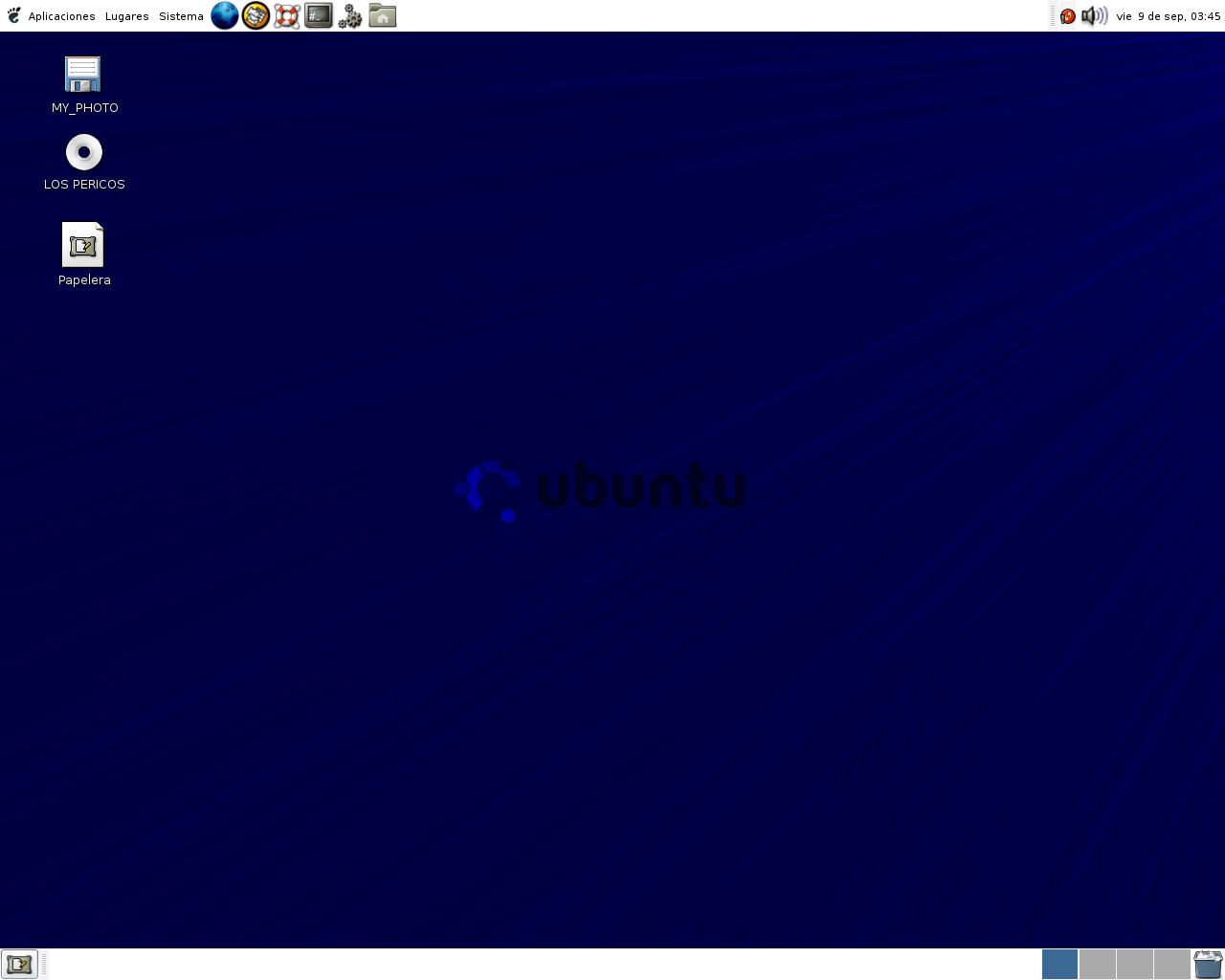
Task: Switch to the third workspace
Action: pyautogui.click(x=1134, y=964)
